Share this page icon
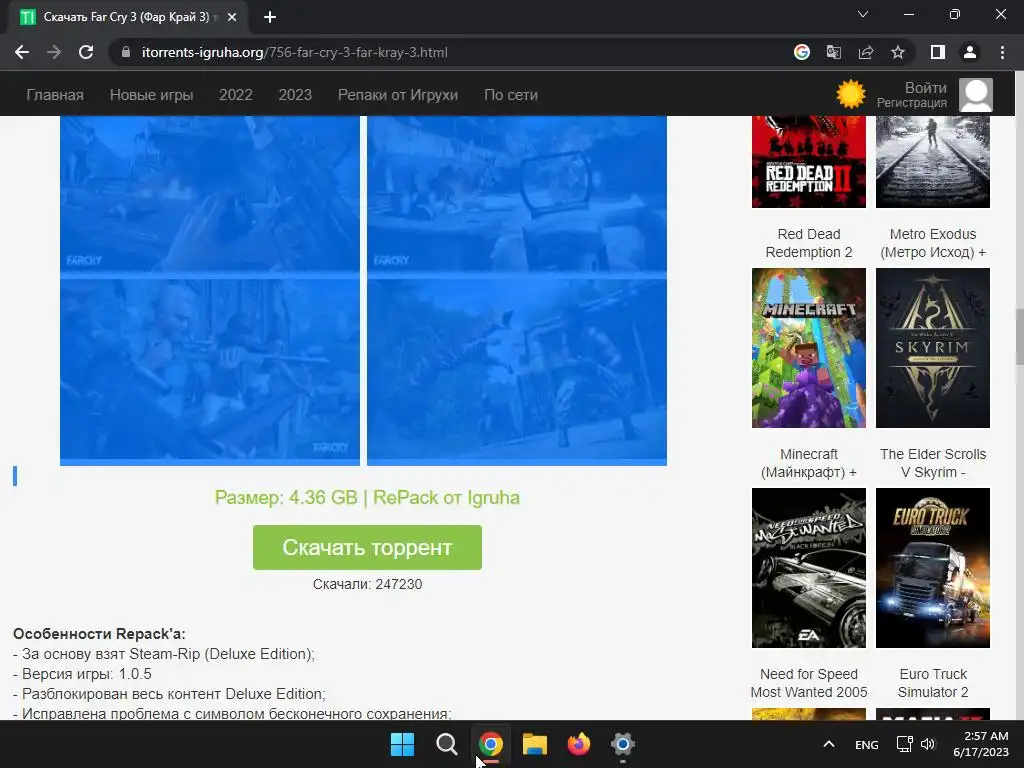1024x768 pixels. coord(866,52)
